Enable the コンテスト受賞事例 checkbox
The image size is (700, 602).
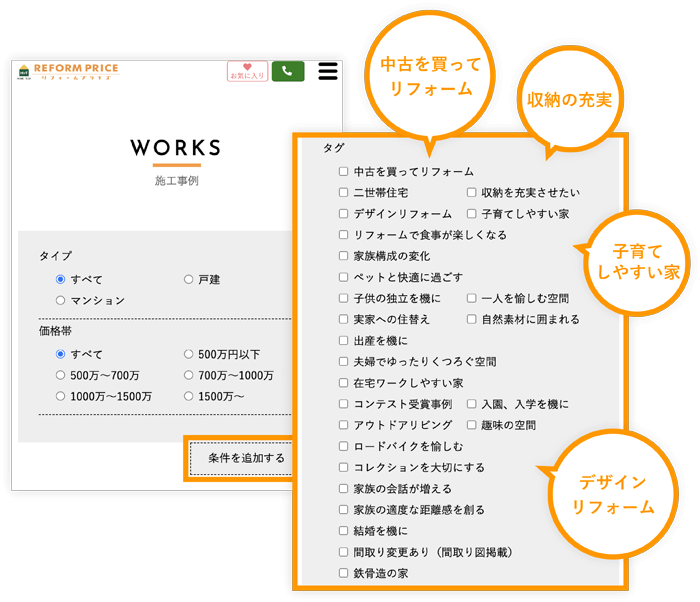tap(343, 404)
